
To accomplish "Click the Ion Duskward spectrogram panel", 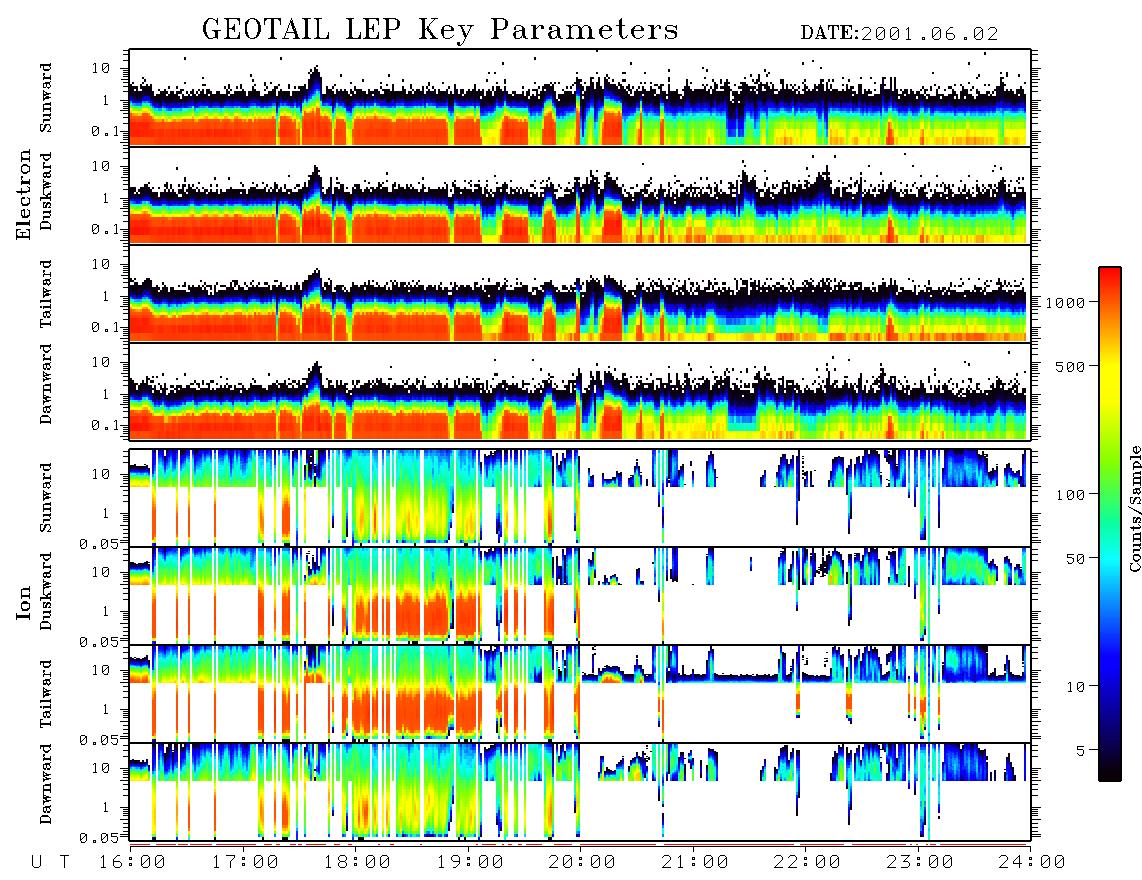I will point(580,595).
